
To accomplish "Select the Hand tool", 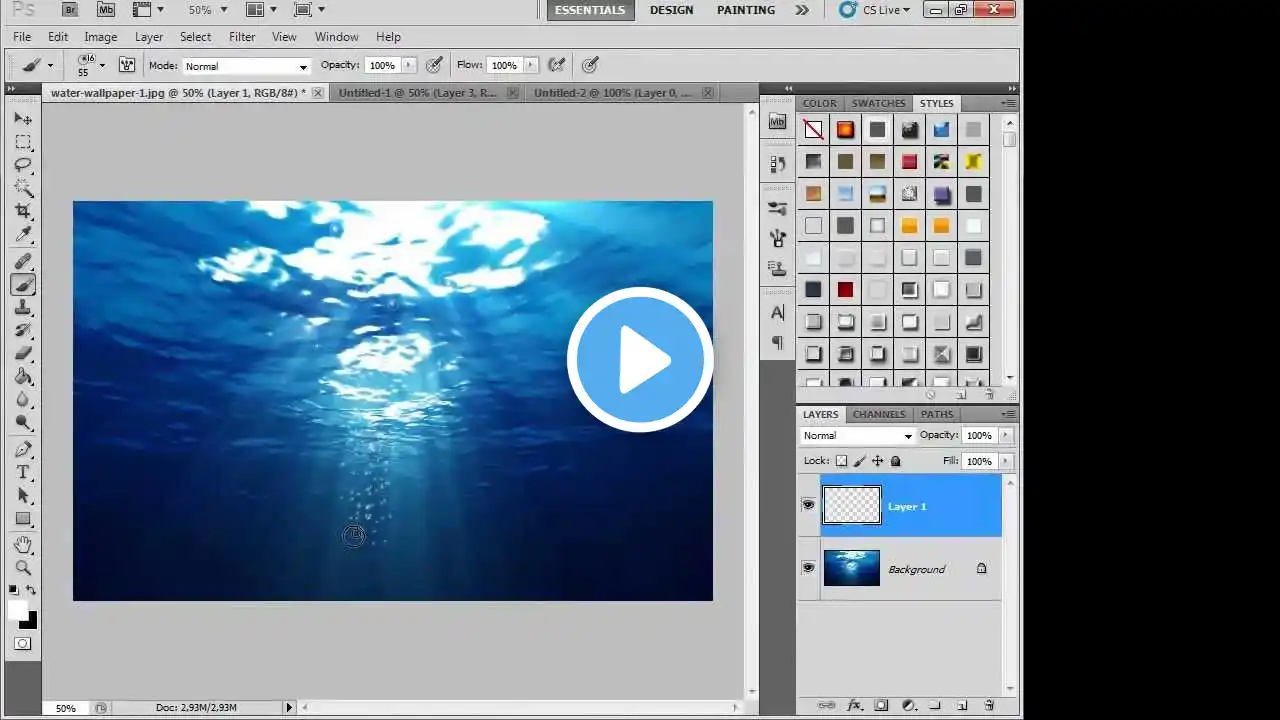I will [23, 545].
